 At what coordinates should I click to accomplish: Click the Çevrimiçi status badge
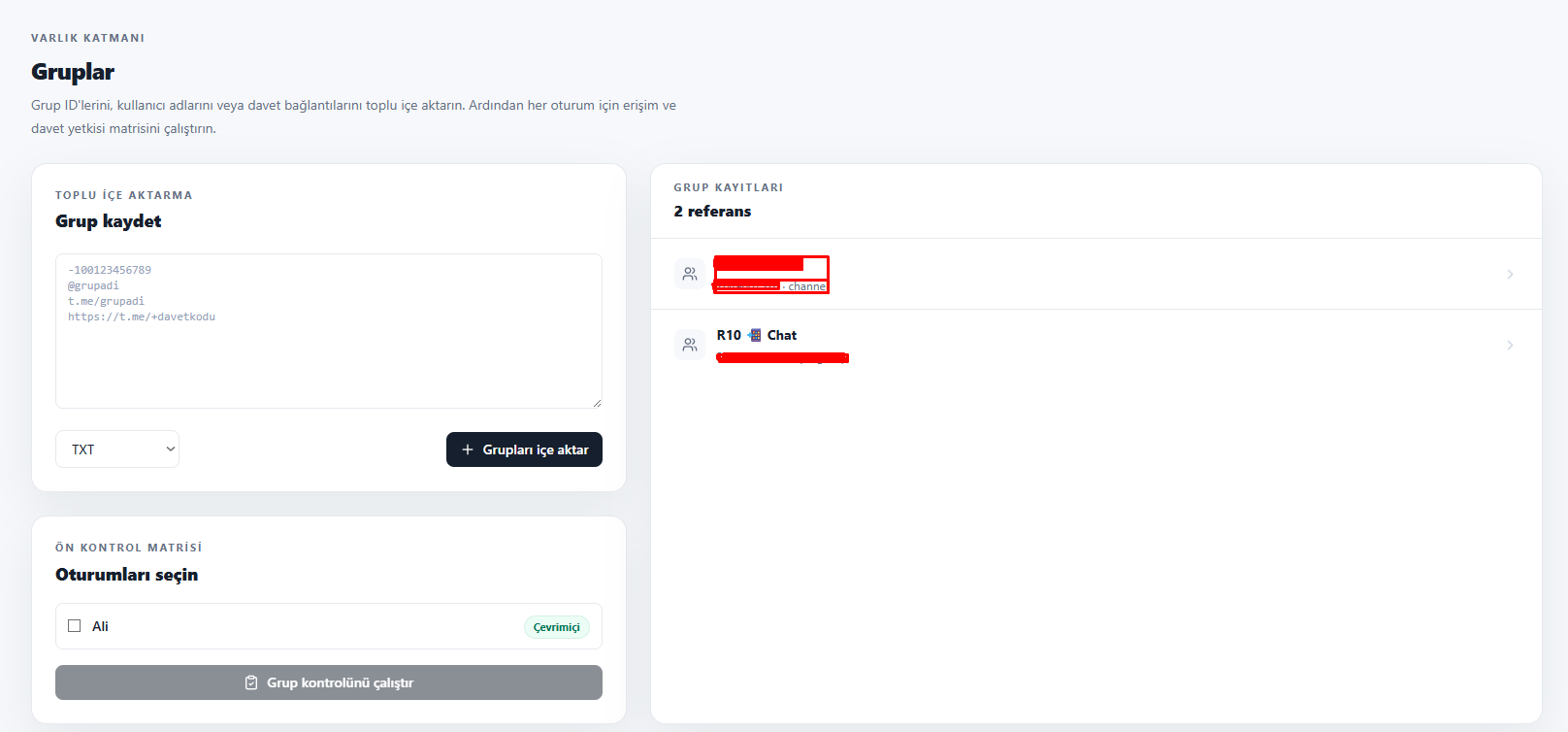pos(557,627)
